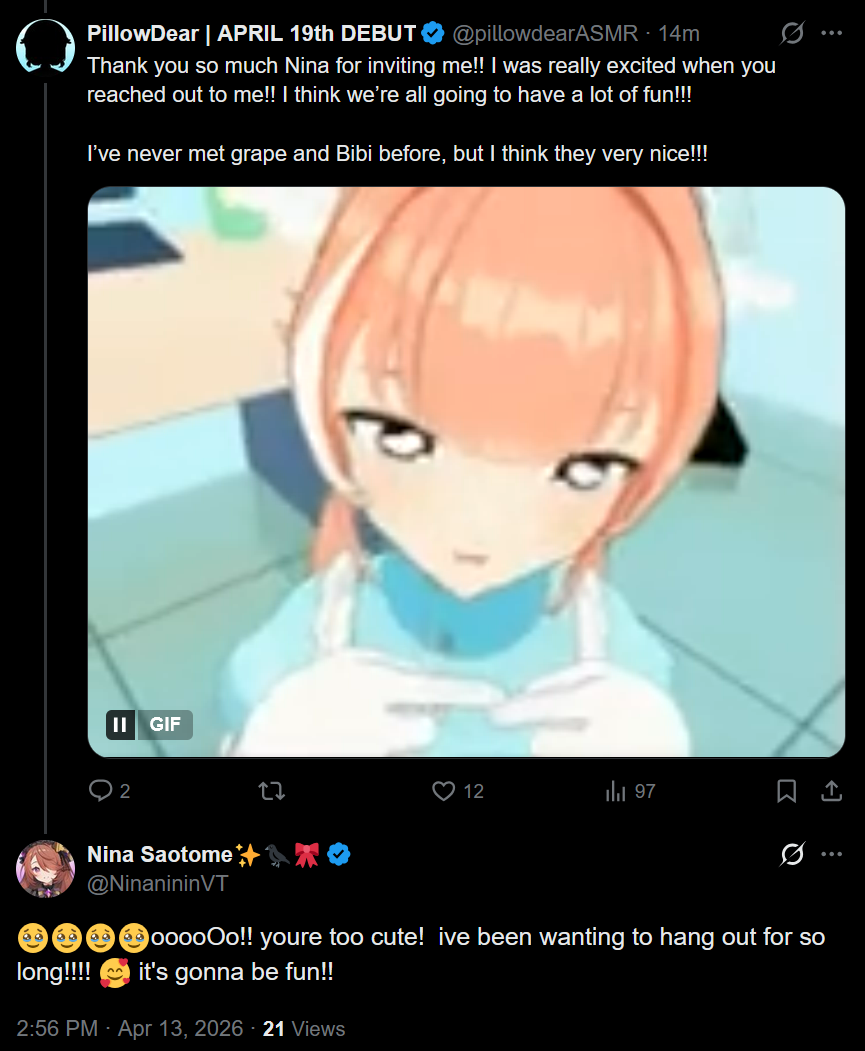The image size is (865, 1051).
Task: Bookmark PillowDear's tweet
Action: click(786, 791)
